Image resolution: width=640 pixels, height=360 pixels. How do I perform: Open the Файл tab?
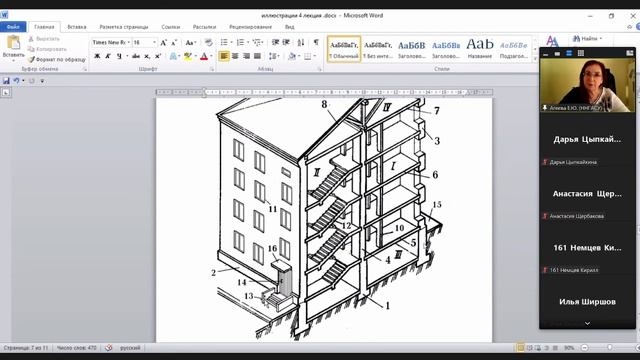(13, 27)
